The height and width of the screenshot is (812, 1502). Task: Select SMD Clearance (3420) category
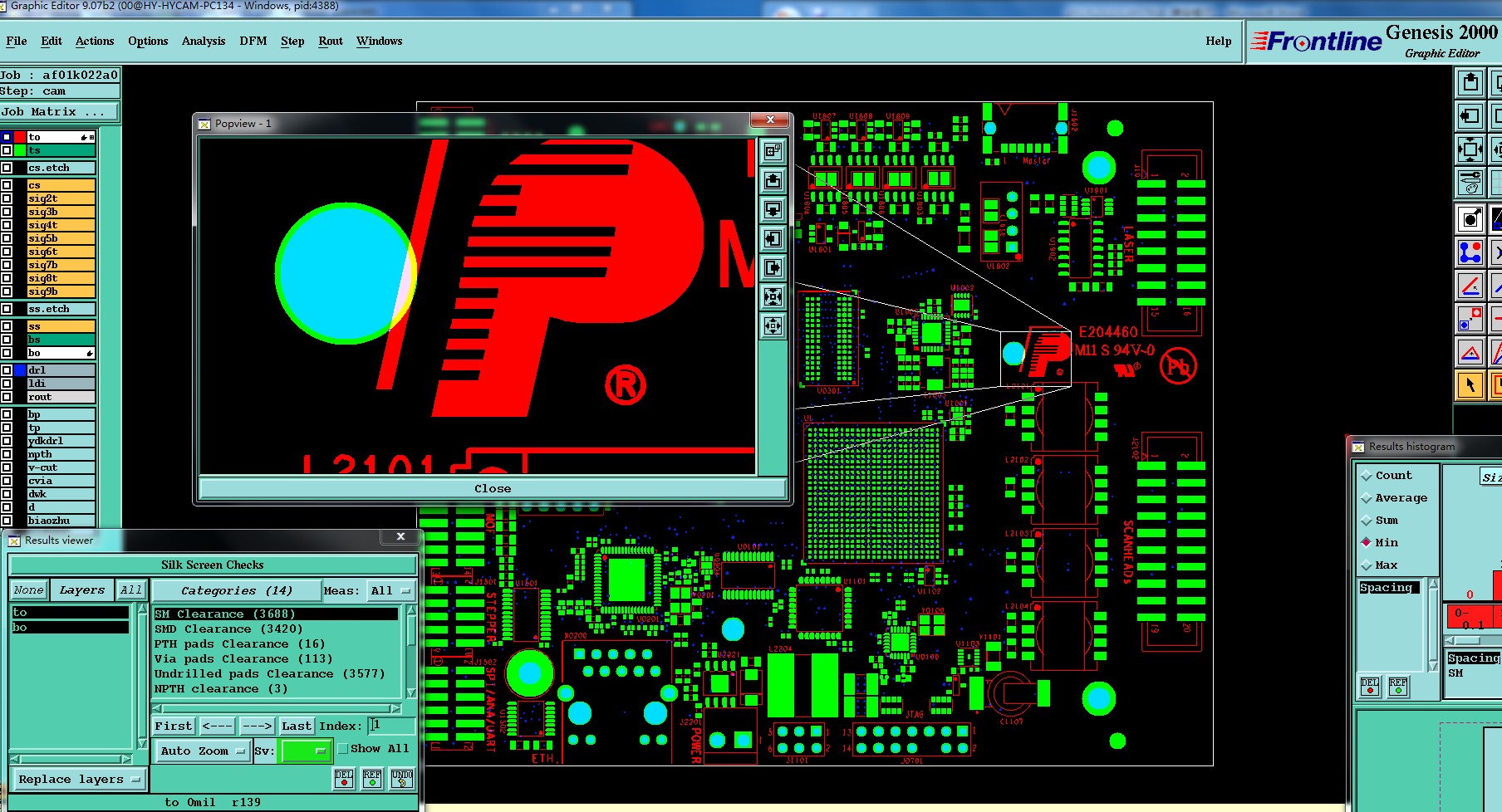pyautogui.click(x=277, y=629)
